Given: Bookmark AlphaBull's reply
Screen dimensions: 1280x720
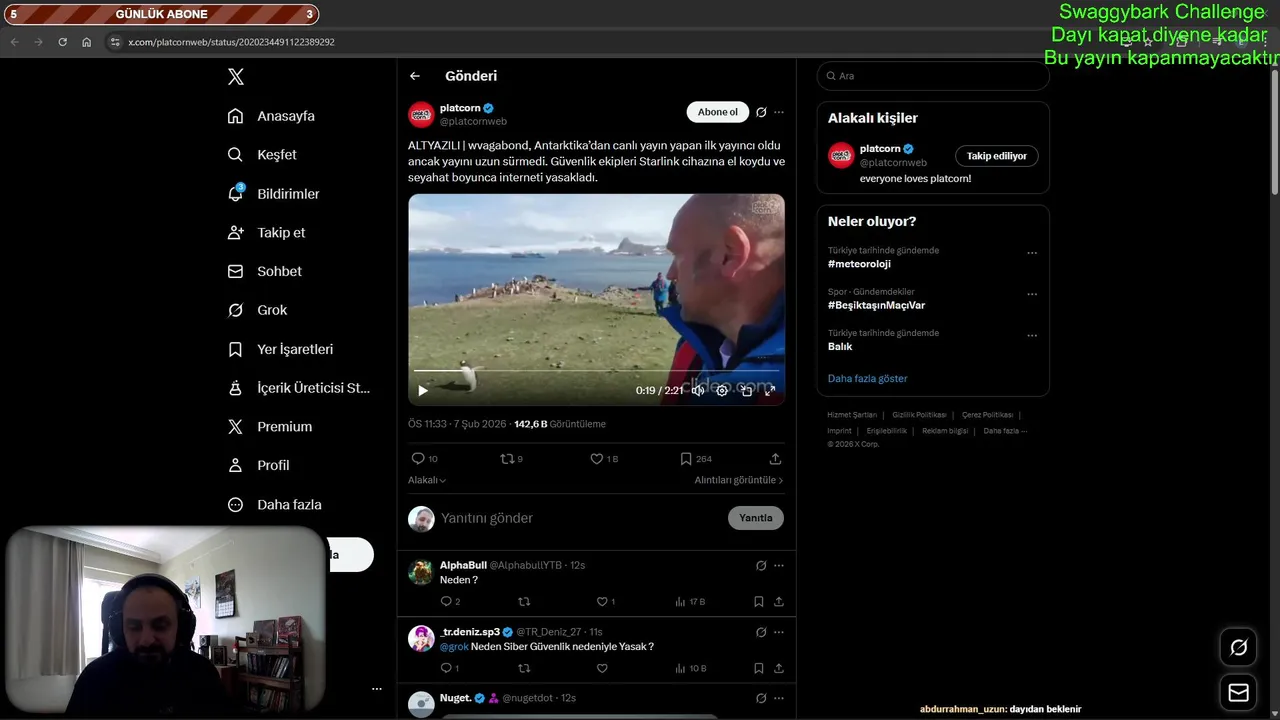Looking at the screenshot, I should pos(759,602).
